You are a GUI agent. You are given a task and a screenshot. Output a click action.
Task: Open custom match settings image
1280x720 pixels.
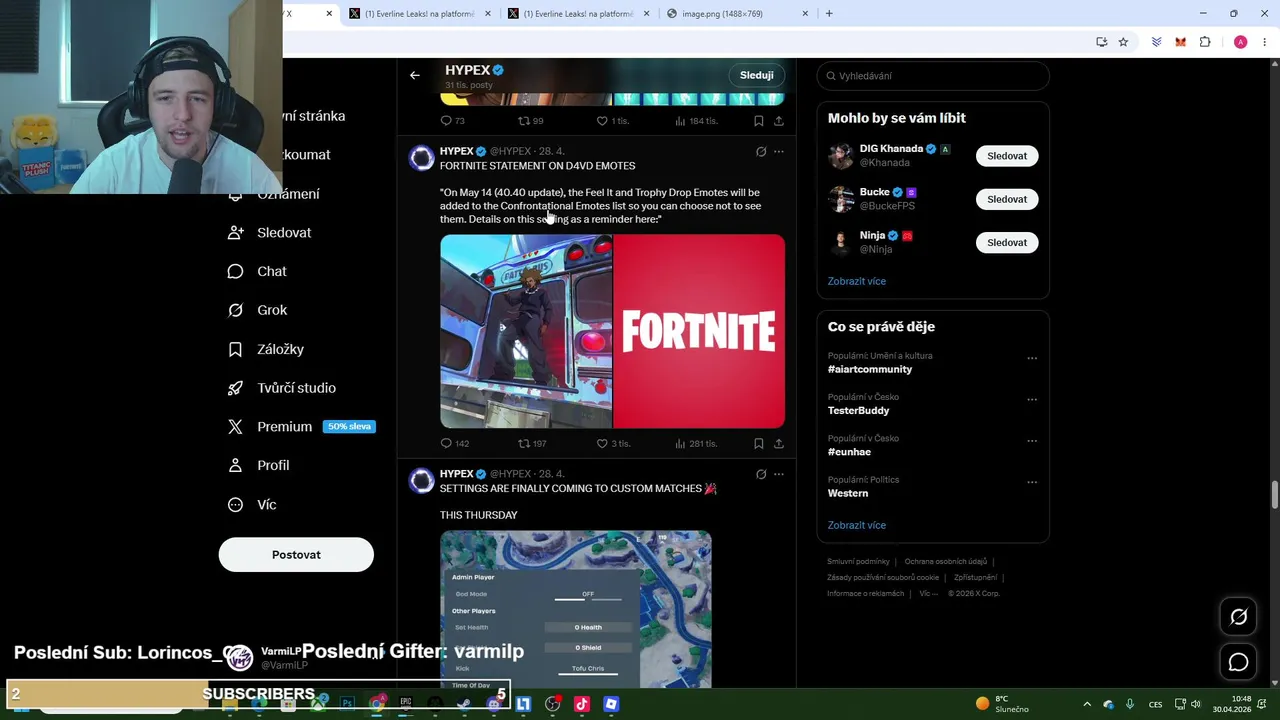coord(576,609)
